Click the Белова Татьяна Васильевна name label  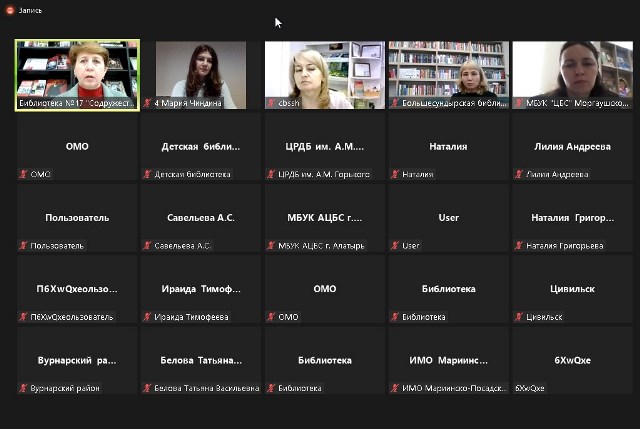pyautogui.click(x=206, y=388)
